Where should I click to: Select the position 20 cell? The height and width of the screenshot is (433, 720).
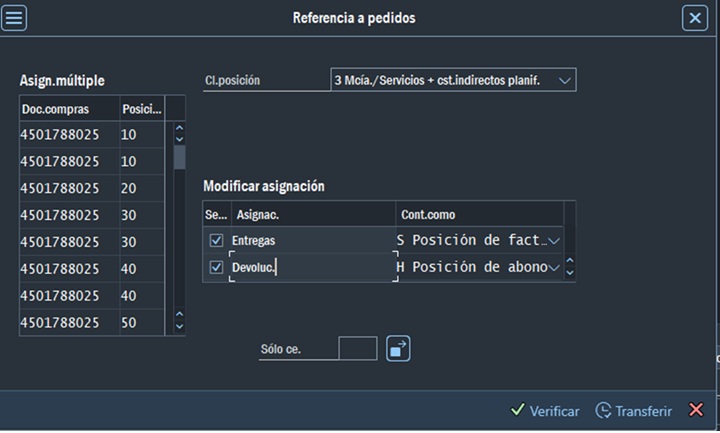coord(142,188)
